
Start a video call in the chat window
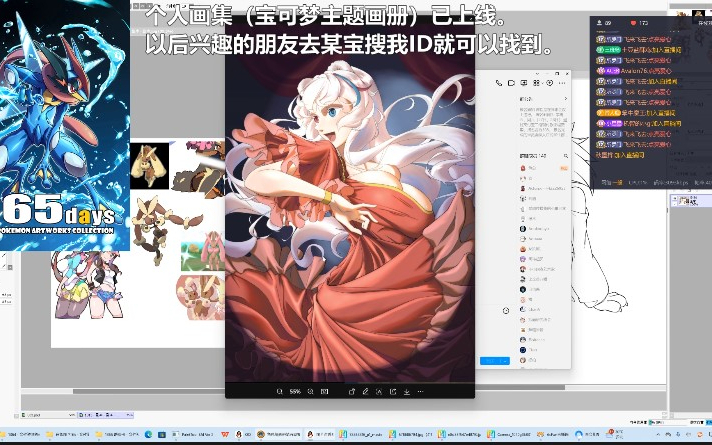tap(511, 83)
